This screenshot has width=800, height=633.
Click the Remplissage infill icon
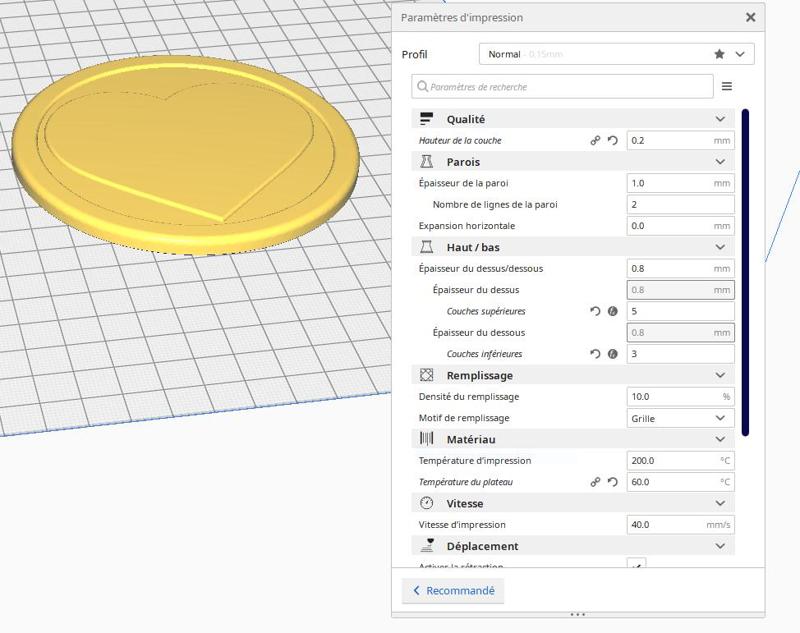pyautogui.click(x=426, y=375)
